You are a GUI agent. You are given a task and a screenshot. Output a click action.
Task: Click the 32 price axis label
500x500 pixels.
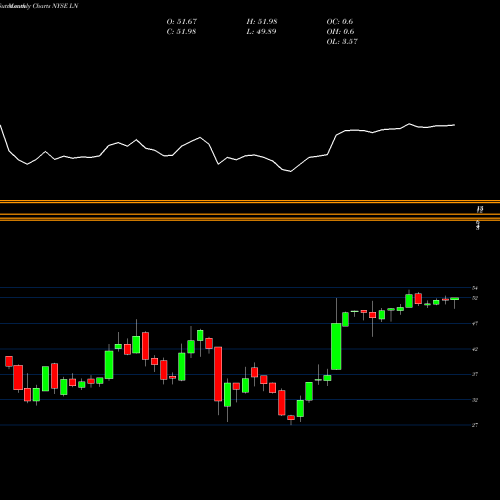coord(475,400)
